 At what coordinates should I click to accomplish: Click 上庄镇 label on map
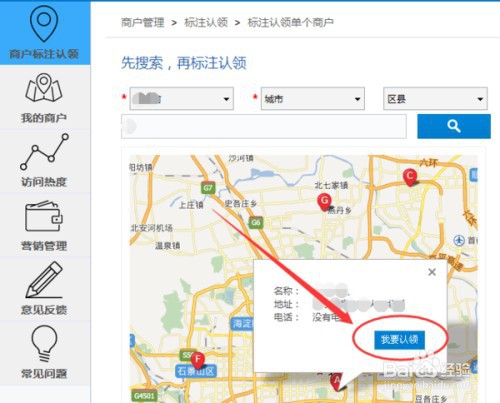click(191, 205)
